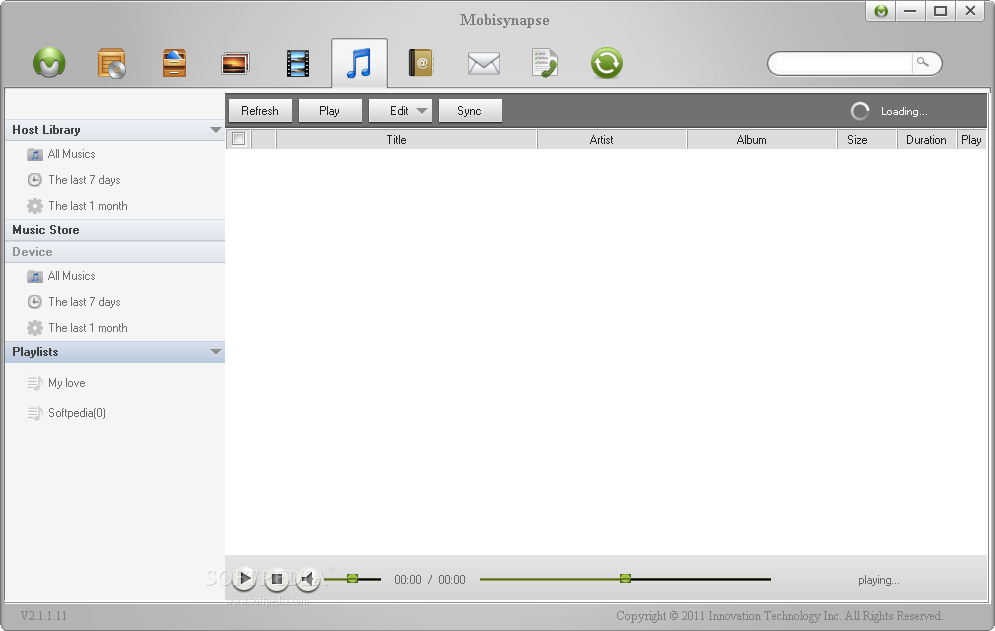Image resolution: width=995 pixels, height=631 pixels.
Task: Open the contacts address book icon
Action: pos(420,63)
